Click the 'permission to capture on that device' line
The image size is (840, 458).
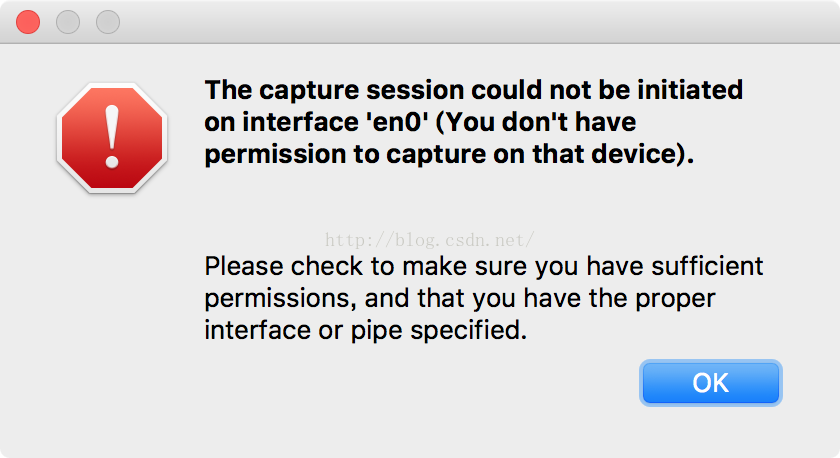coord(449,154)
